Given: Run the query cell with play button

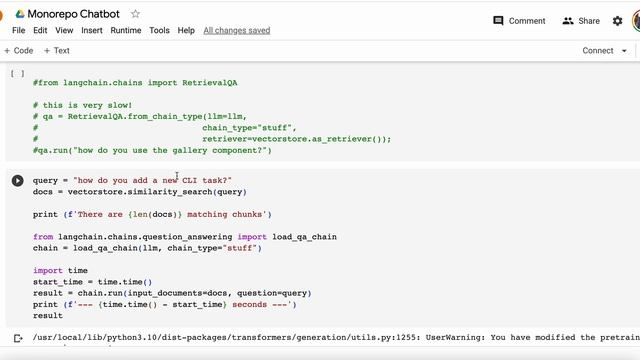Looking at the screenshot, I should [18, 180].
